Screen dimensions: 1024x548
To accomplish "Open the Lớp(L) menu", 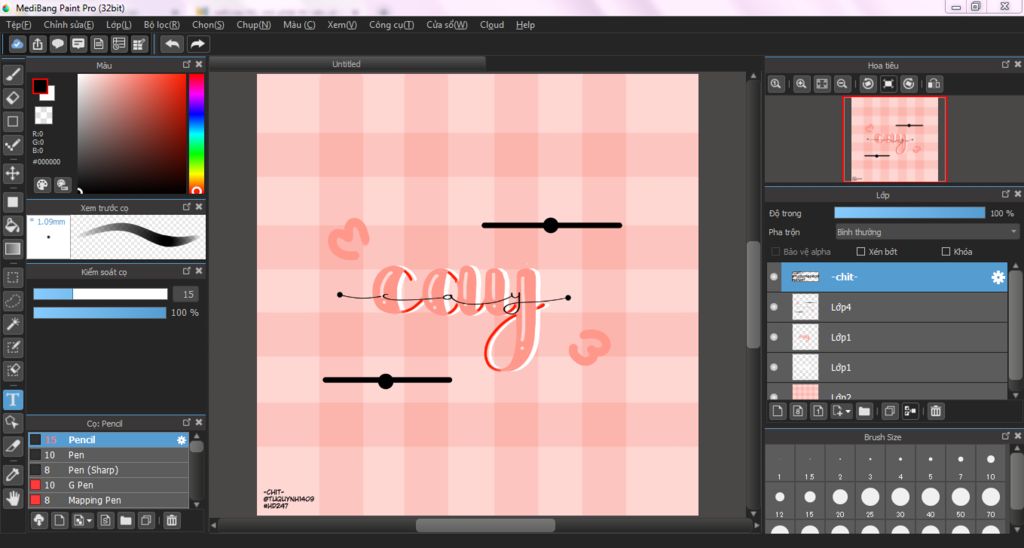I will (x=119, y=25).
